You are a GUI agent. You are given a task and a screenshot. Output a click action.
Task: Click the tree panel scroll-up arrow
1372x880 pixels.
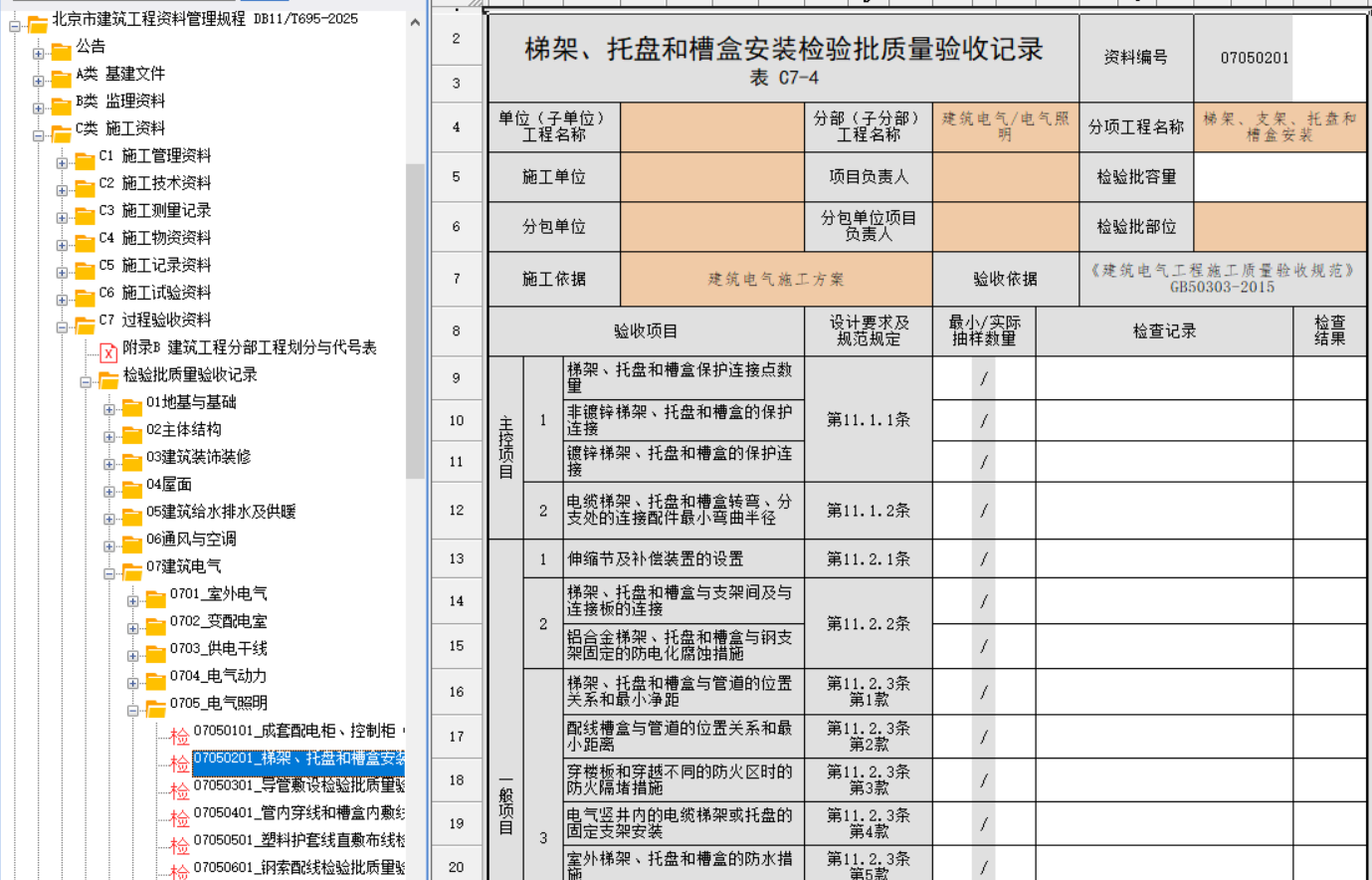point(415,22)
